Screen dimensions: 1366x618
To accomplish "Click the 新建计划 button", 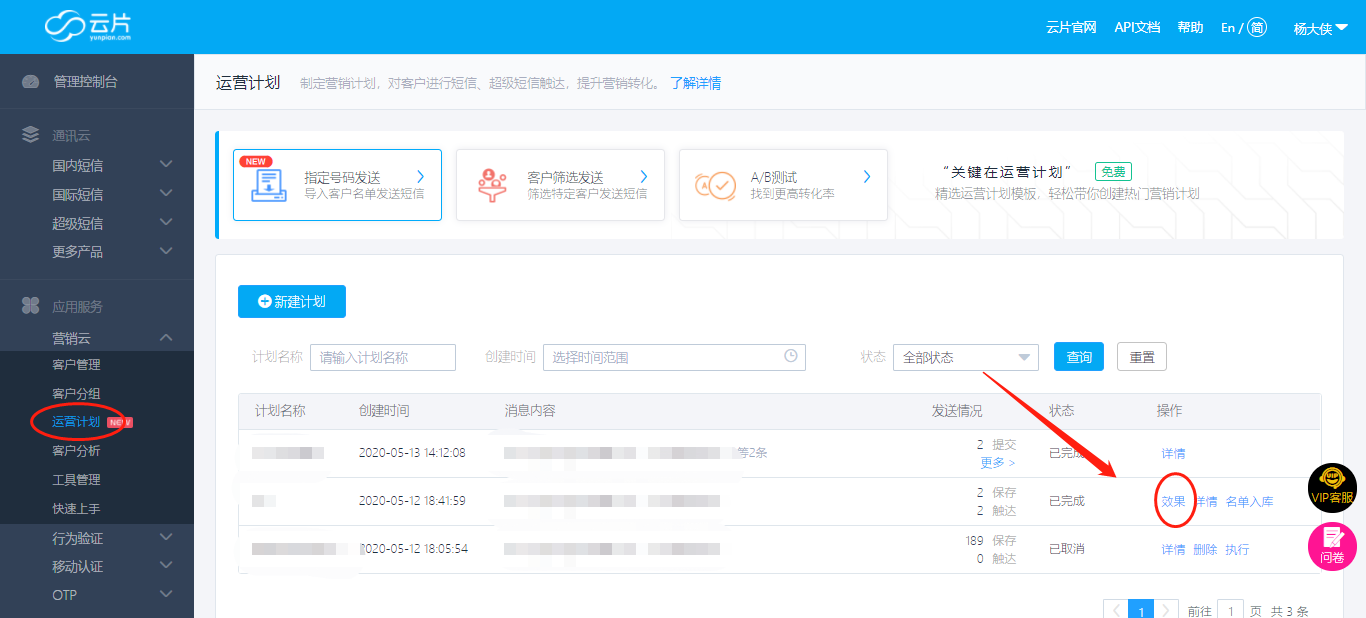I will coord(292,301).
